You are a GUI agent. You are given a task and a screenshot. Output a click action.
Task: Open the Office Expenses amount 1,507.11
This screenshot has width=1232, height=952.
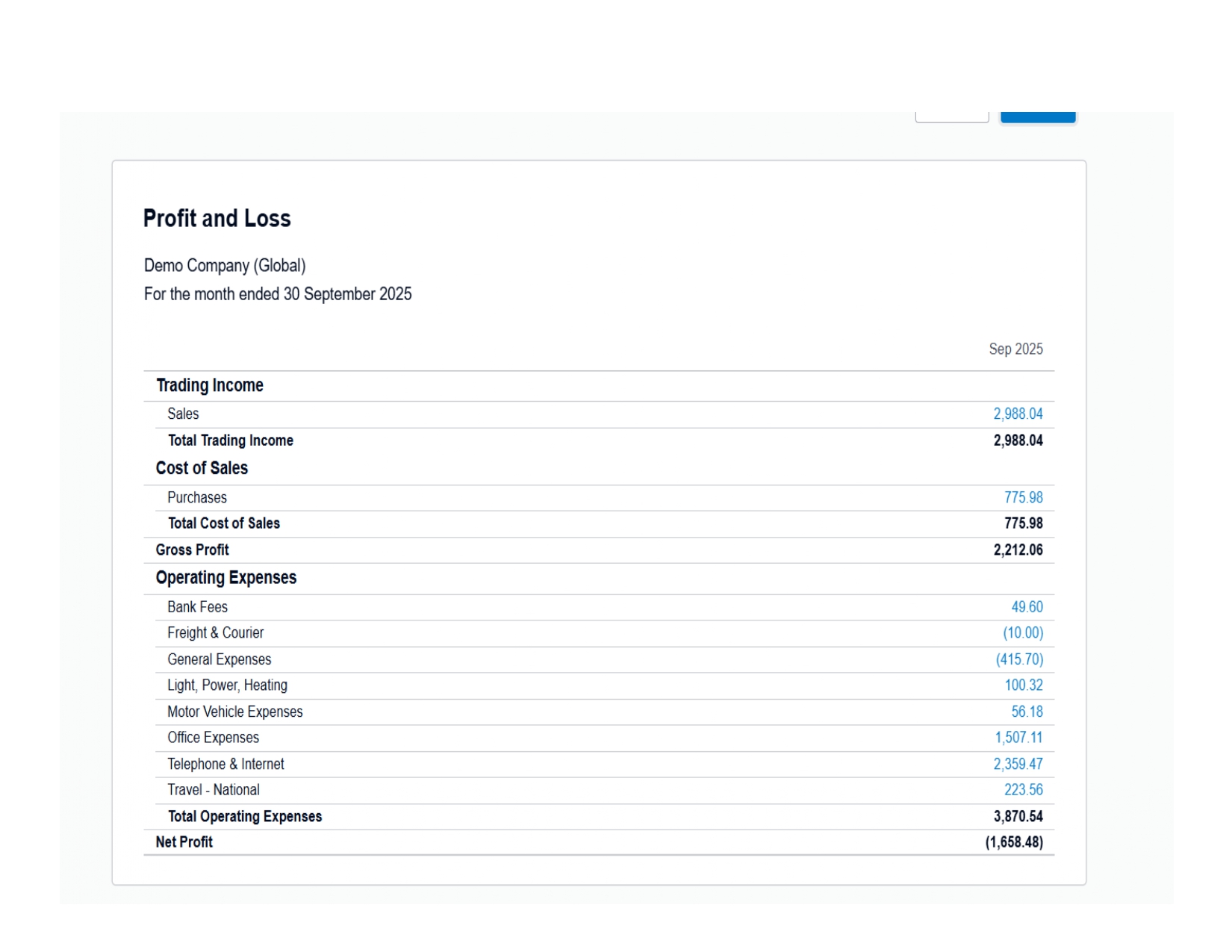[1018, 738]
